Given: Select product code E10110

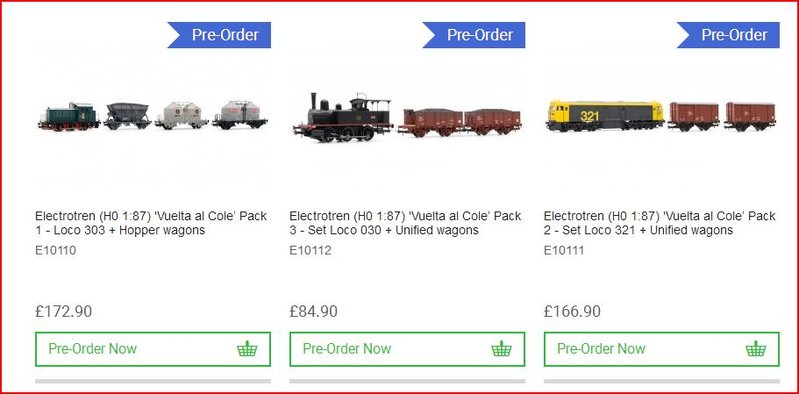Looking at the screenshot, I should click(x=56, y=251).
